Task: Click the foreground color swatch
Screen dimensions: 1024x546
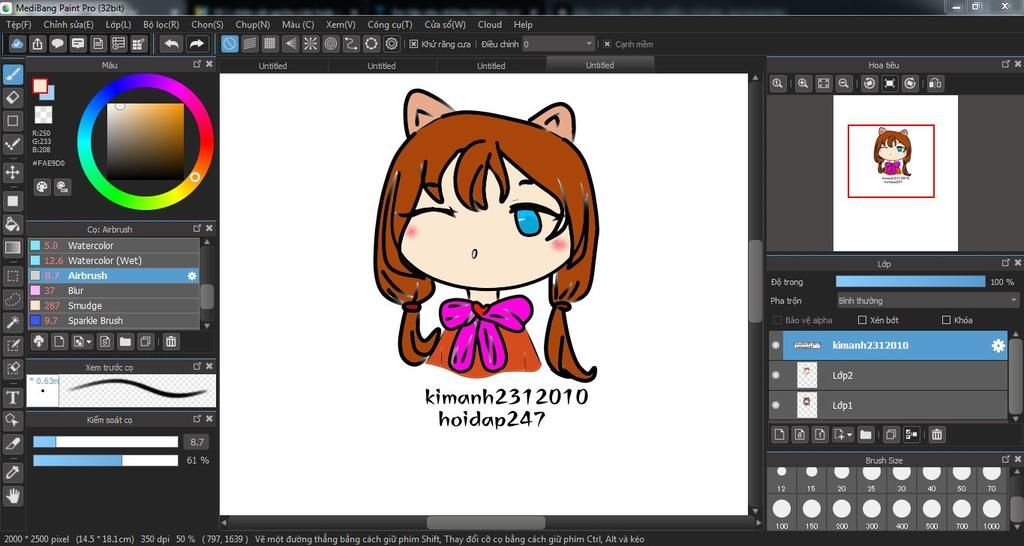Action: (x=40, y=86)
